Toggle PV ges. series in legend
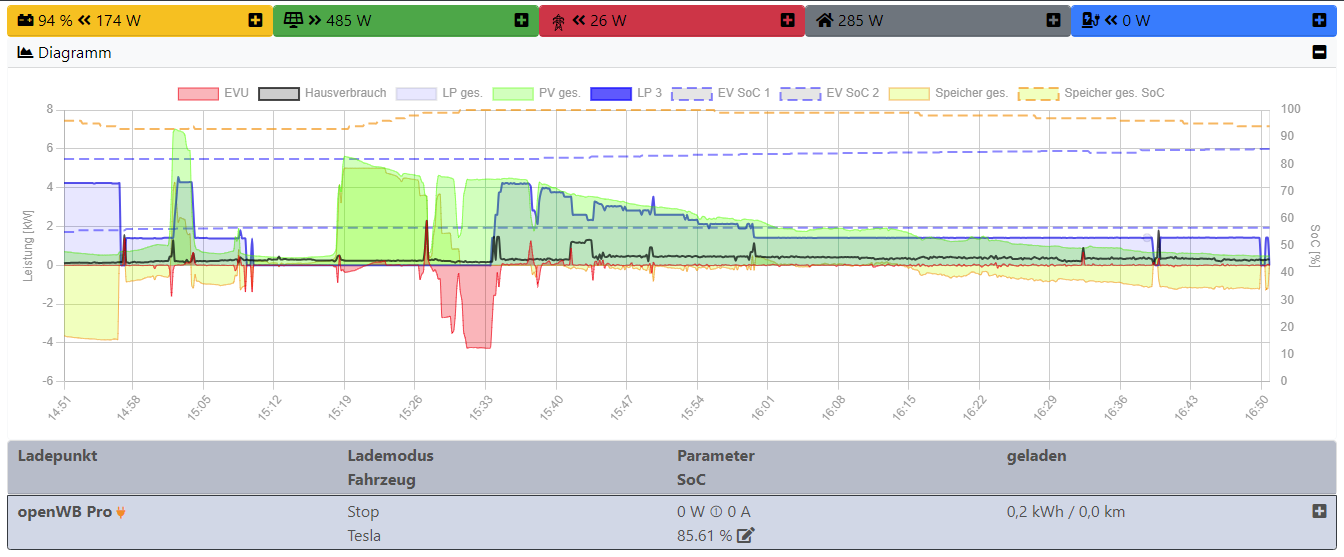Viewport: 1344px width, 557px height. point(537,93)
